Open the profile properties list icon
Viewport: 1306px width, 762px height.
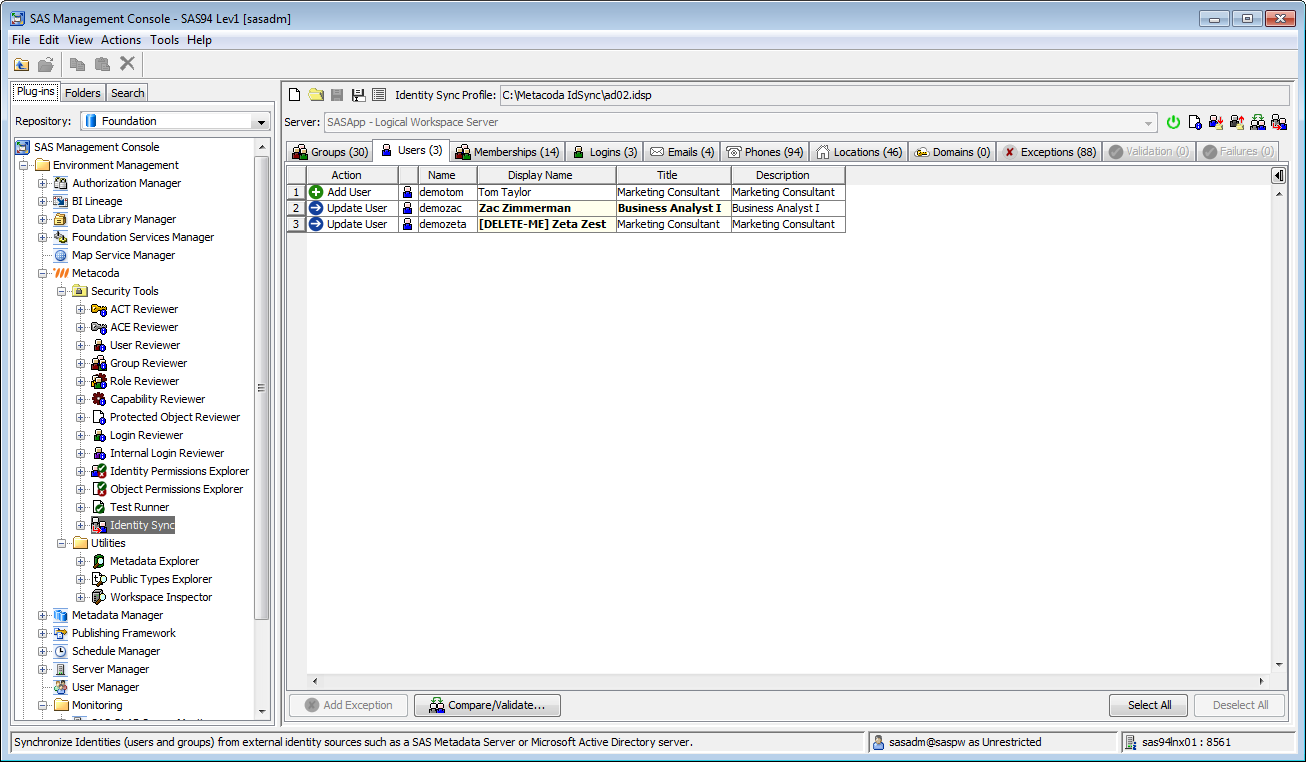pos(379,95)
